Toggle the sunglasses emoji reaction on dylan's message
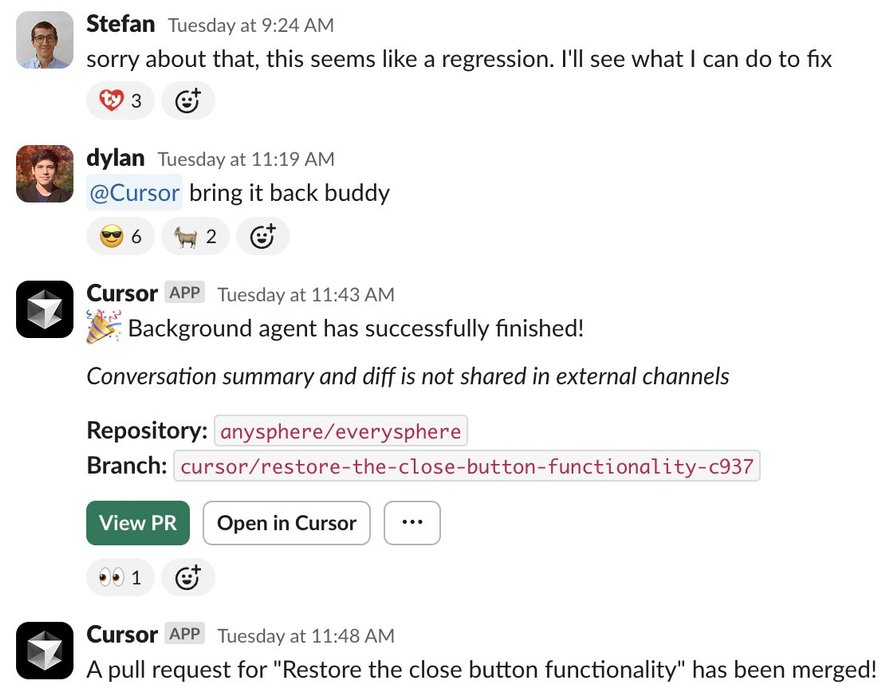Screen dimensions: 890x700 point(120,236)
